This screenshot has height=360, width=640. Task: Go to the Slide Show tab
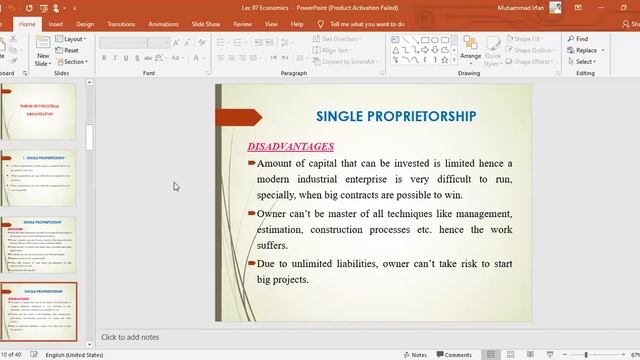tap(206, 24)
